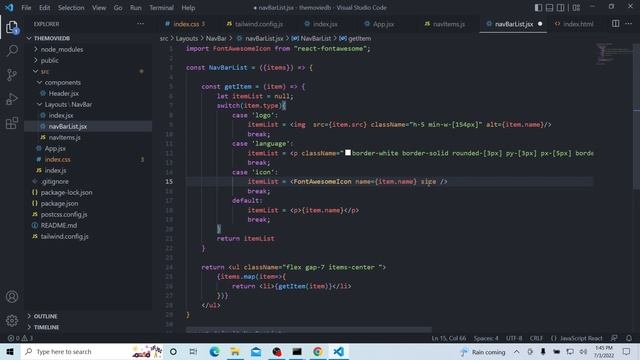Click the Layouts breadcrumb segment
This screenshot has width=640, height=360.
(x=187, y=38)
